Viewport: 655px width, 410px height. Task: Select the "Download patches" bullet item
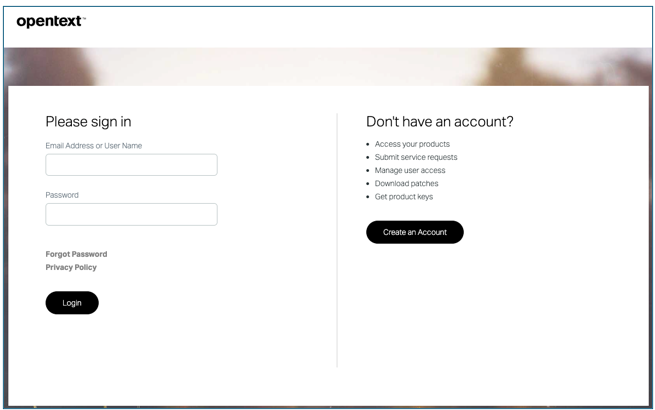(406, 183)
